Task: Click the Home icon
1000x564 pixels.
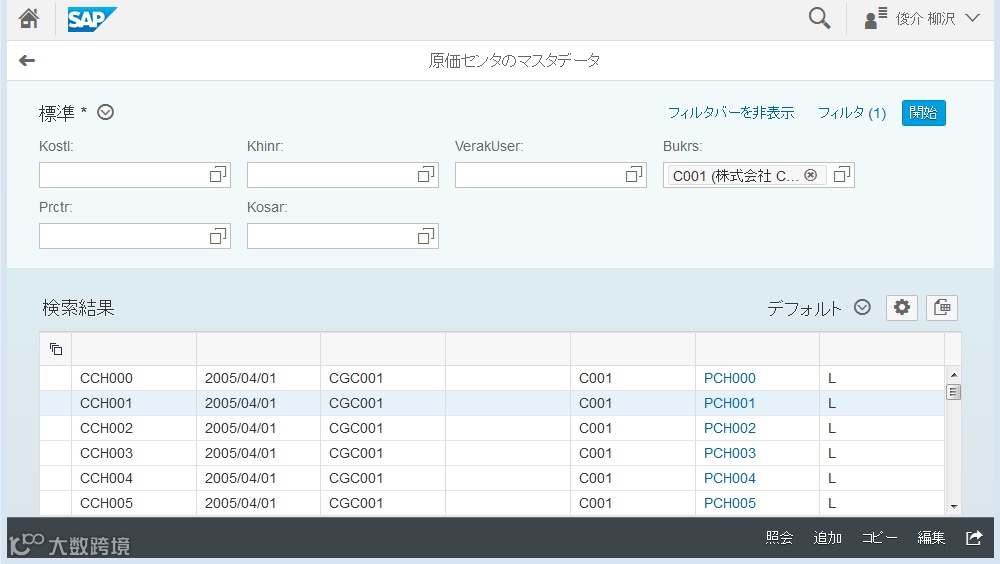Action: (x=29, y=19)
